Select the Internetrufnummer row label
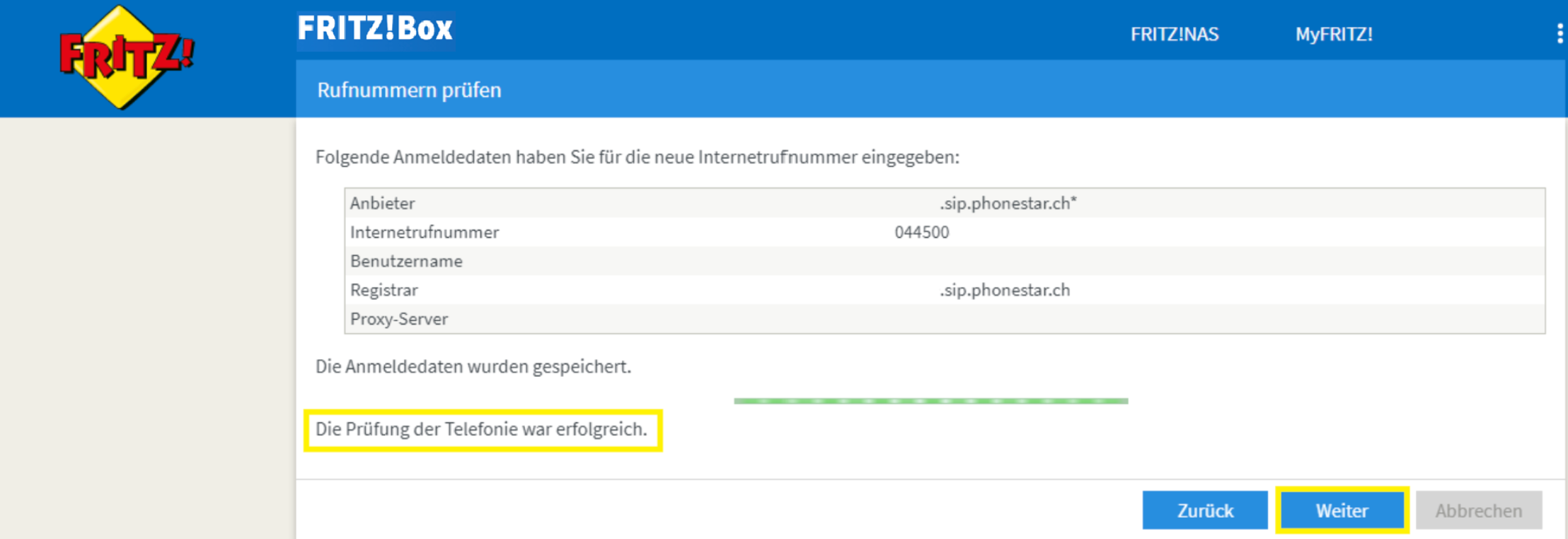The width and height of the screenshot is (1568, 539). click(425, 232)
